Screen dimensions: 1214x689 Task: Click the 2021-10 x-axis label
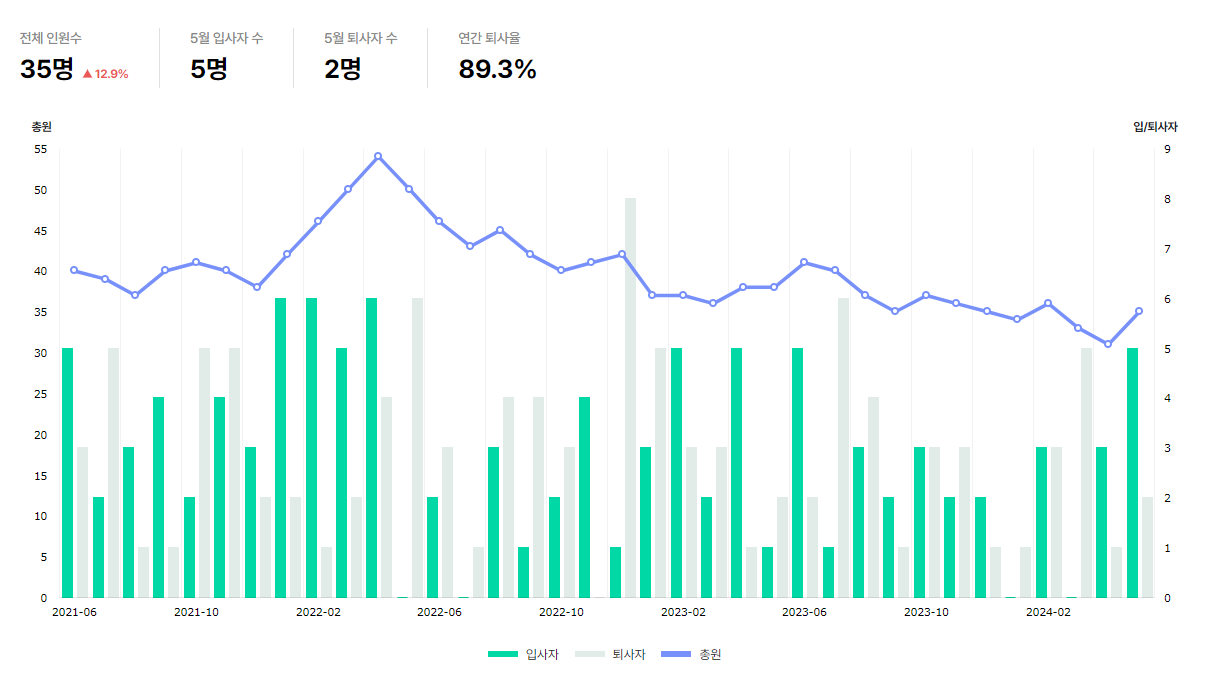click(x=196, y=612)
